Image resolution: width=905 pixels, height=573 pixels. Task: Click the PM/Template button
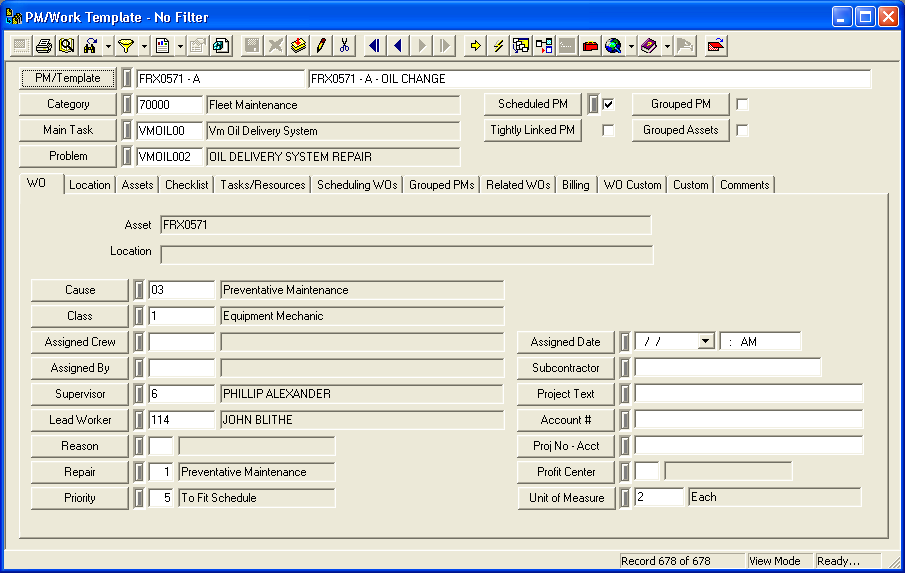tap(68, 78)
